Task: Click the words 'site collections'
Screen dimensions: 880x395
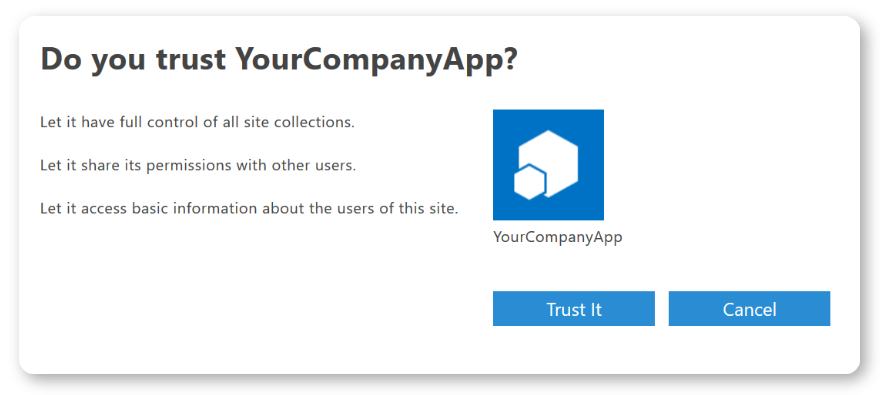Action: (x=300, y=122)
